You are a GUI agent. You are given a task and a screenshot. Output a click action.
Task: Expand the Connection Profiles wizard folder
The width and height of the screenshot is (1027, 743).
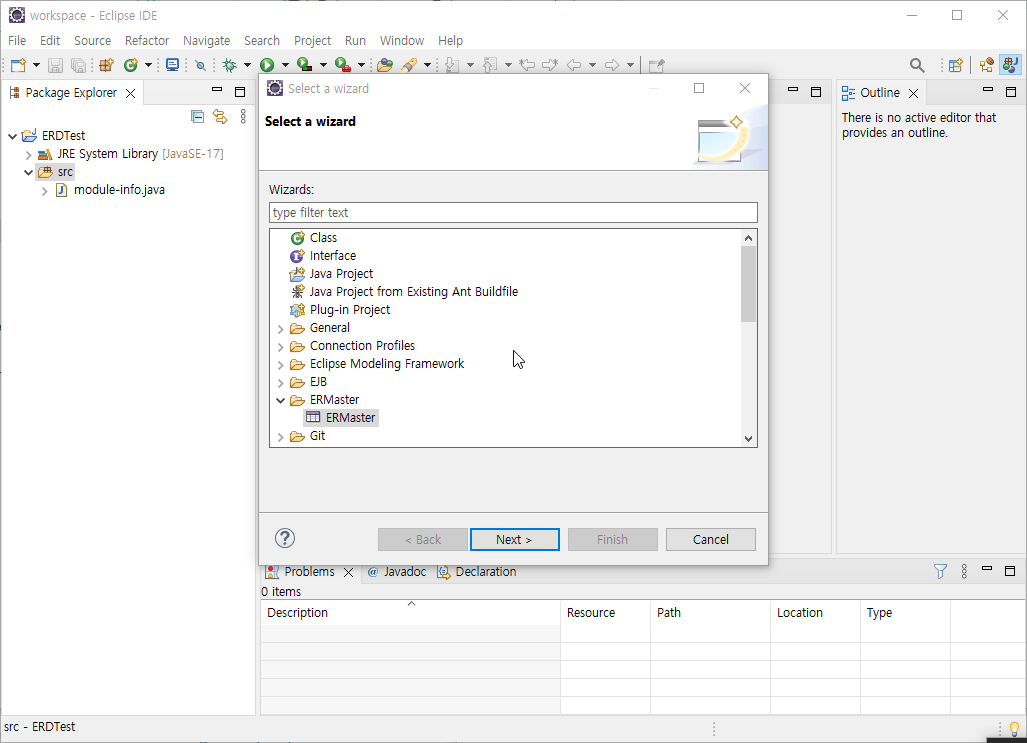click(x=280, y=347)
